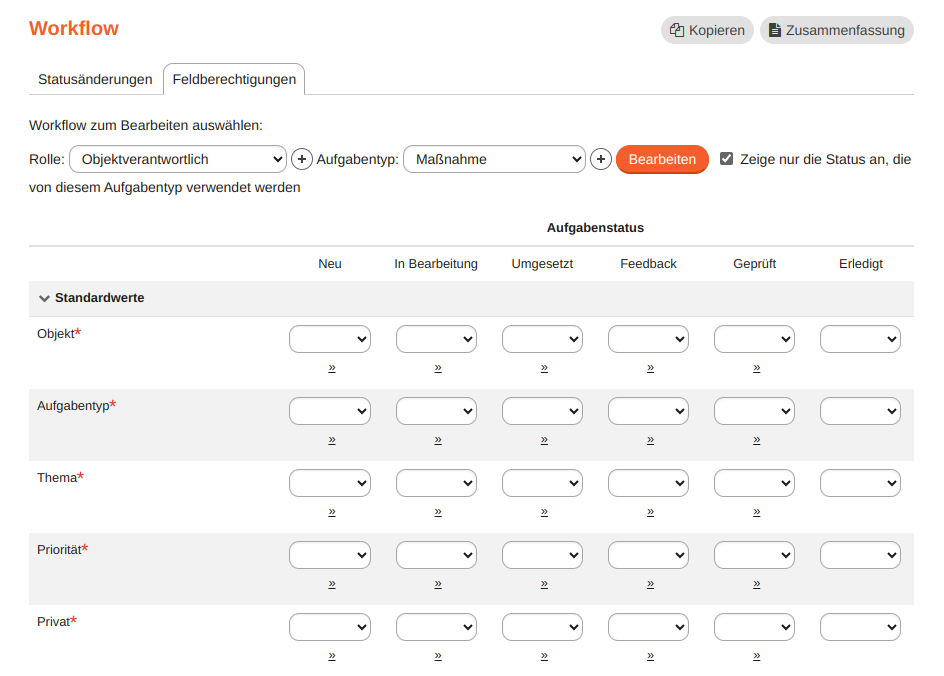Open the Aufgabentyp dropdown showing Maßnahme
The image size is (944, 676).
[494, 159]
